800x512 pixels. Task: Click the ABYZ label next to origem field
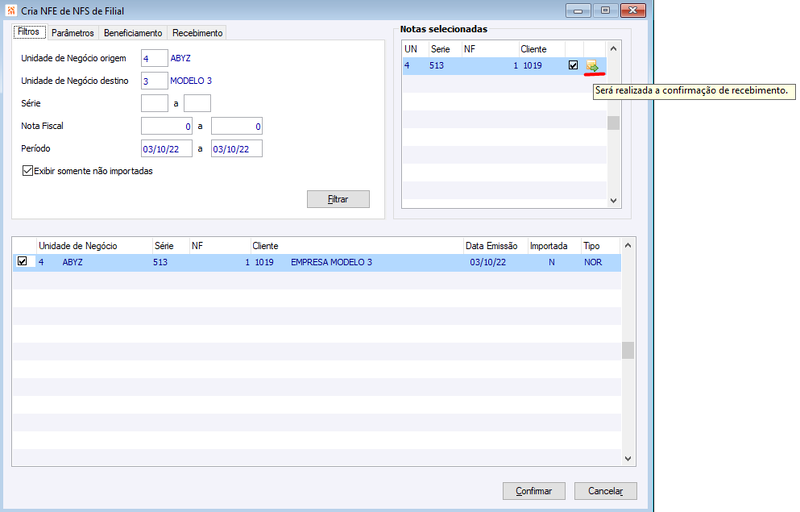[181, 58]
